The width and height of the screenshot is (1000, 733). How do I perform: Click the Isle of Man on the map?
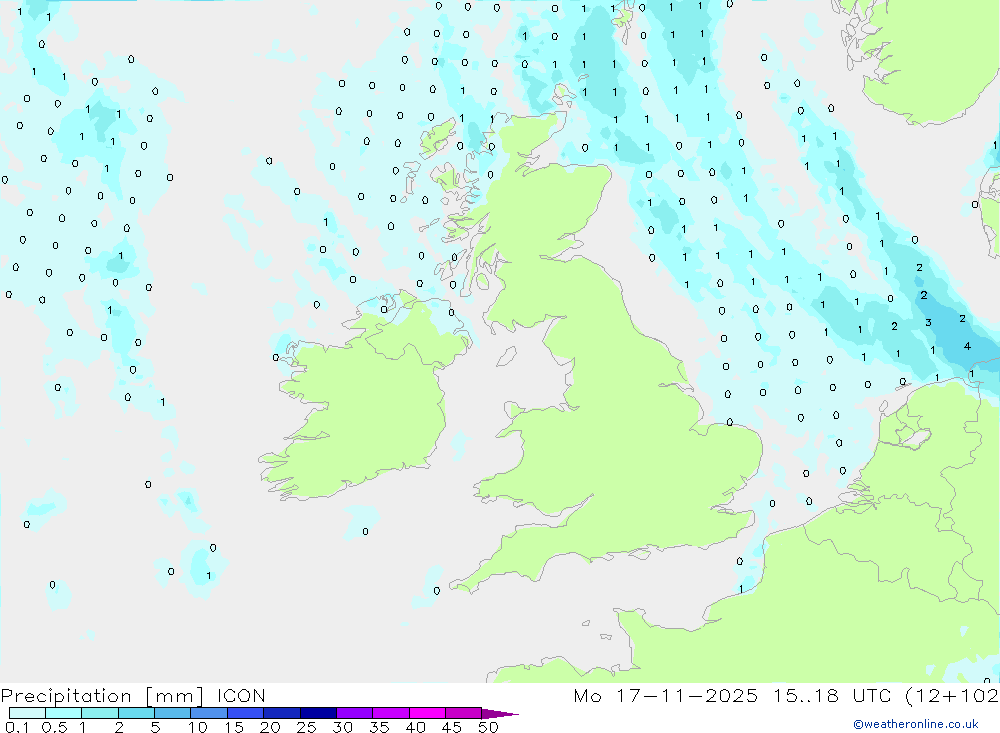(x=506, y=356)
